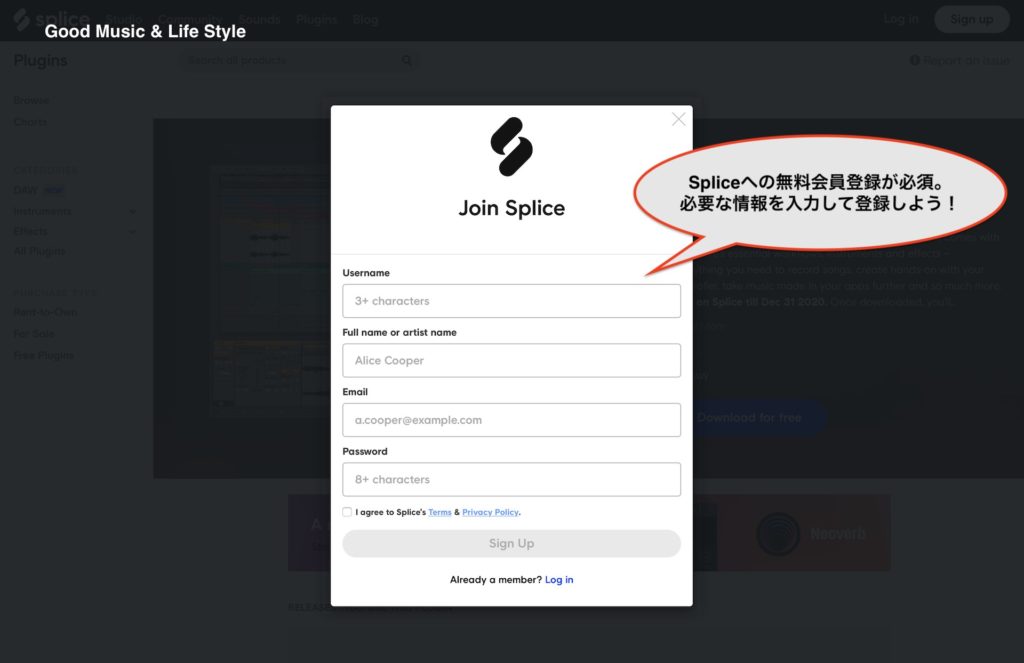
Task: Open the Studio menu in the top navigation
Action: click(124, 20)
